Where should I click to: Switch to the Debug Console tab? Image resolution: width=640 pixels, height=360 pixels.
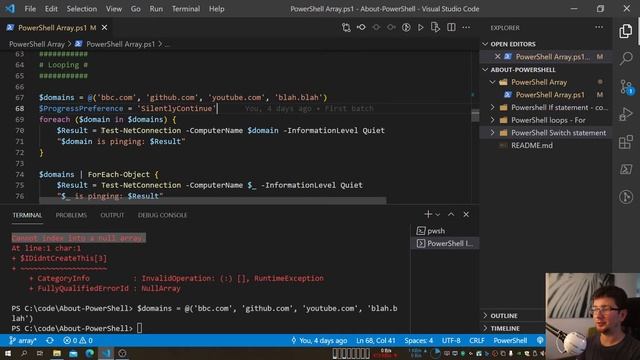(x=162, y=215)
